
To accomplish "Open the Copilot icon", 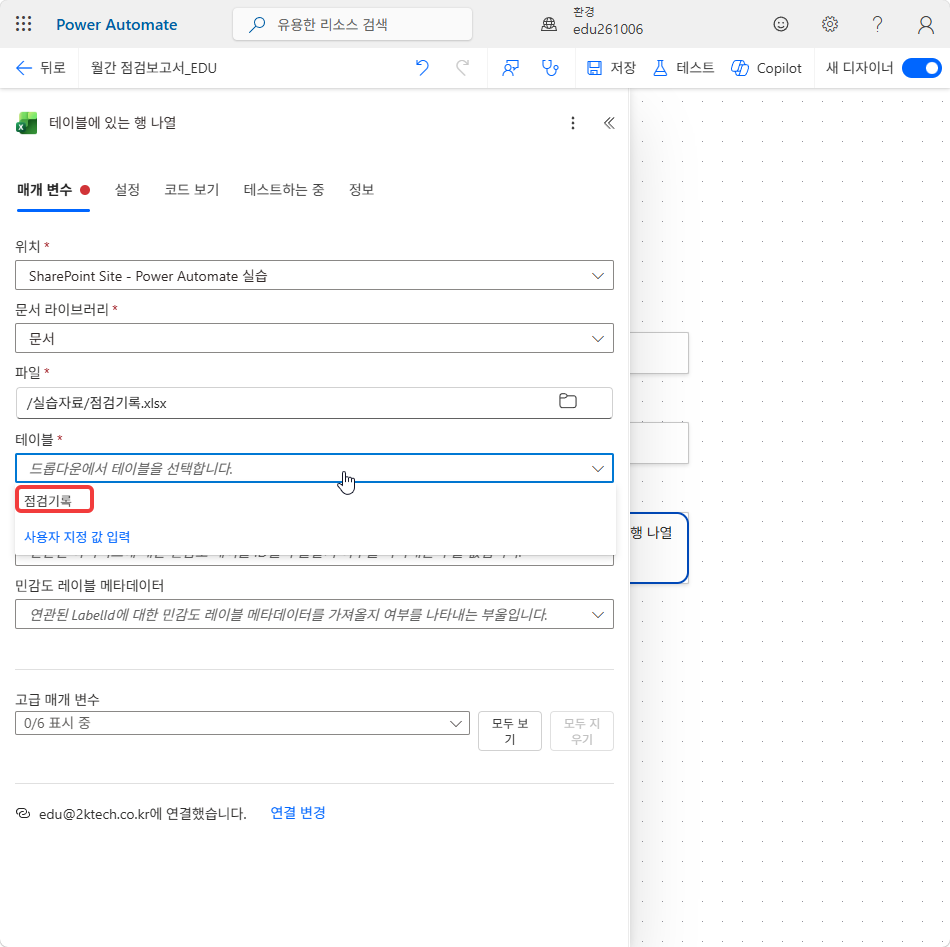I will pyautogui.click(x=740, y=68).
